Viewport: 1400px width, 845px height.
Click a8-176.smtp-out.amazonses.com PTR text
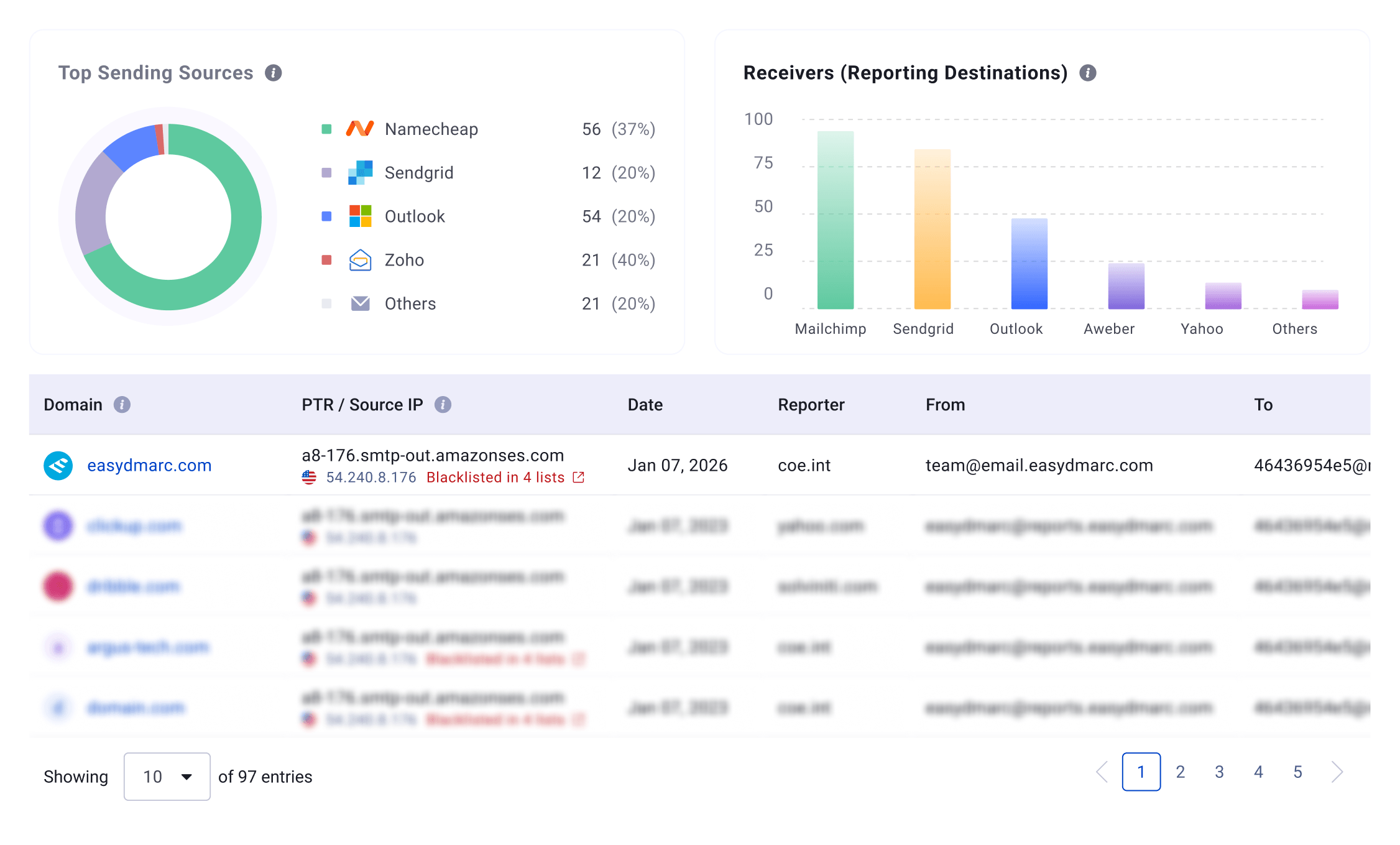tap(433, 456)
